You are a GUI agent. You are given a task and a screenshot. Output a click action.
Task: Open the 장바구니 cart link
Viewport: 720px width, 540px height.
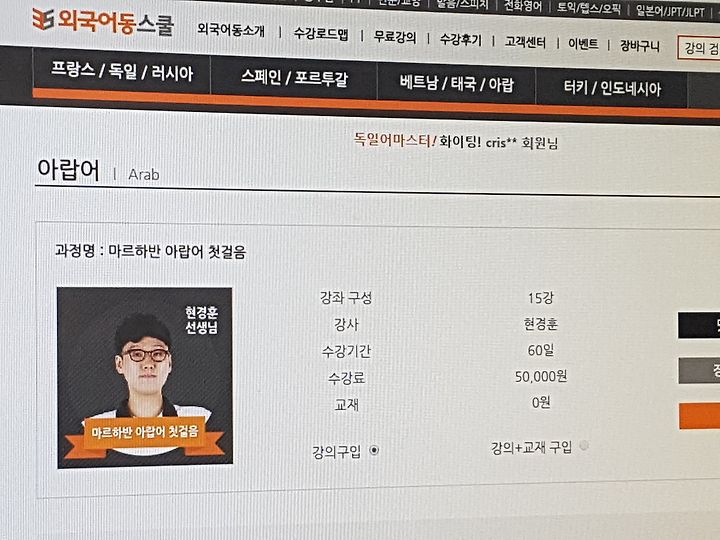[x=640, y=46]
